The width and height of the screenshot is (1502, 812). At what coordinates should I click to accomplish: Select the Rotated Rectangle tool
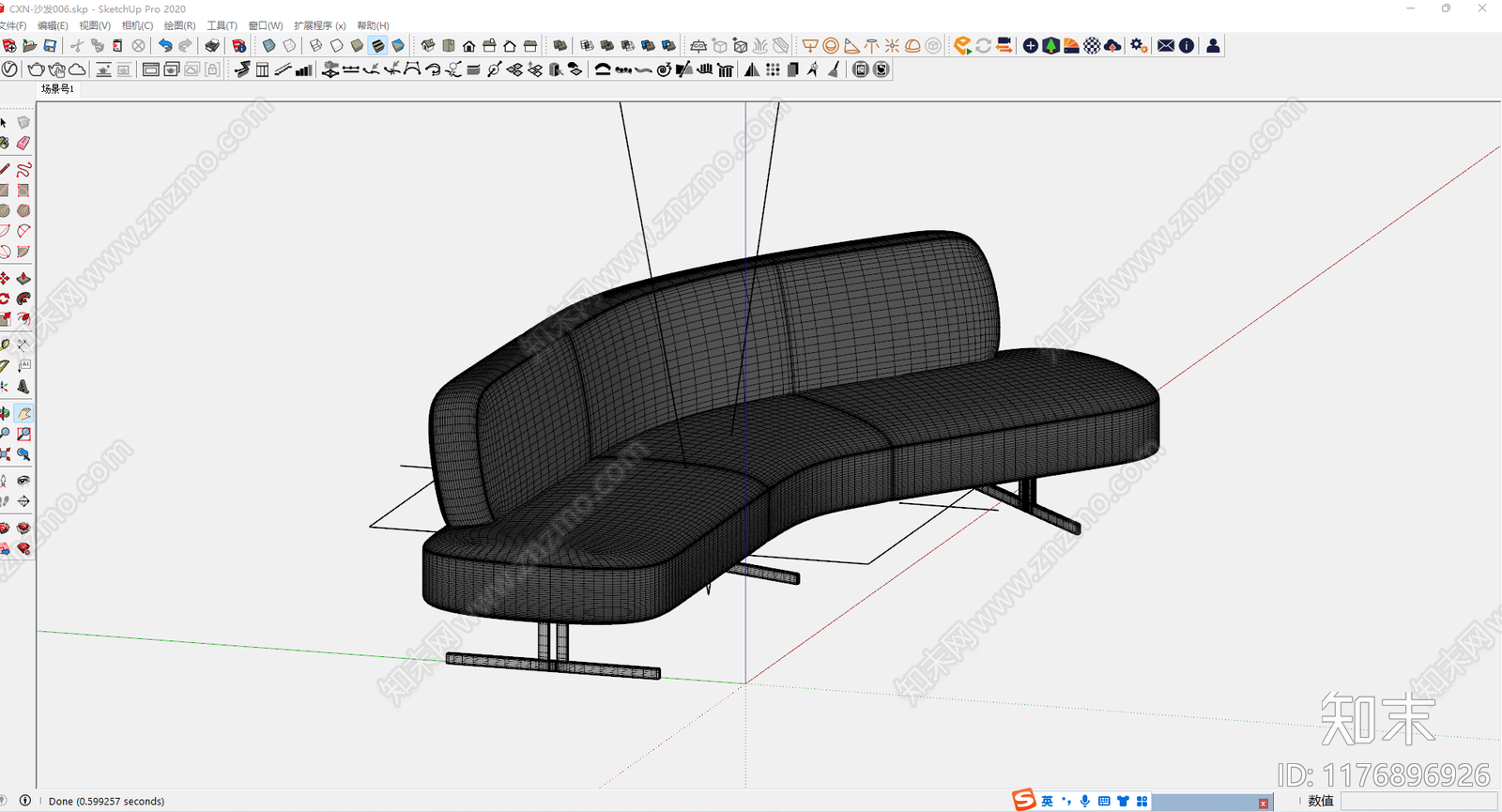pyautogui.click(x=23, y=191)
